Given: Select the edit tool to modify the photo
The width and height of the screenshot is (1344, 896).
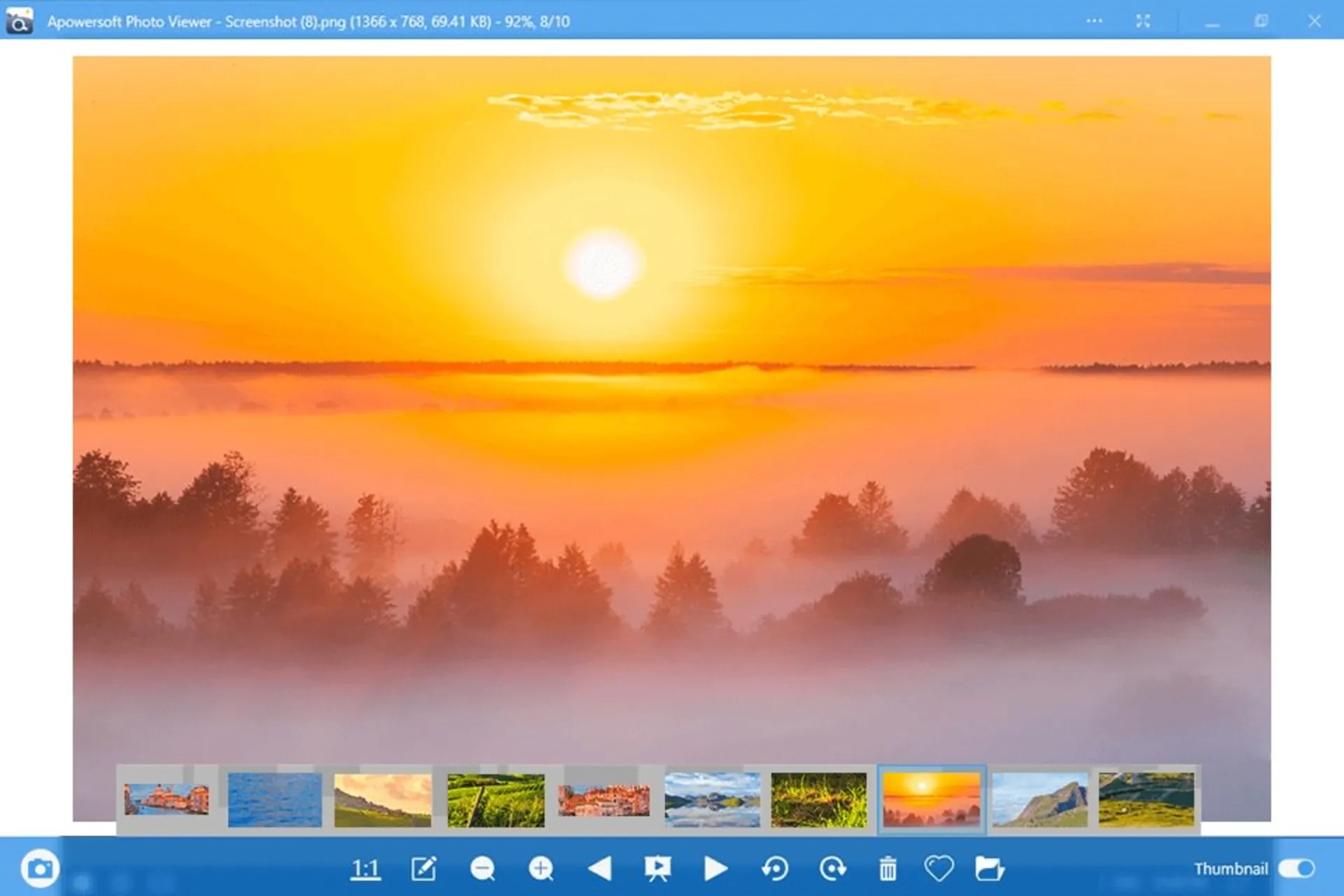Looking at the screenshot, I should click(423, 868).
